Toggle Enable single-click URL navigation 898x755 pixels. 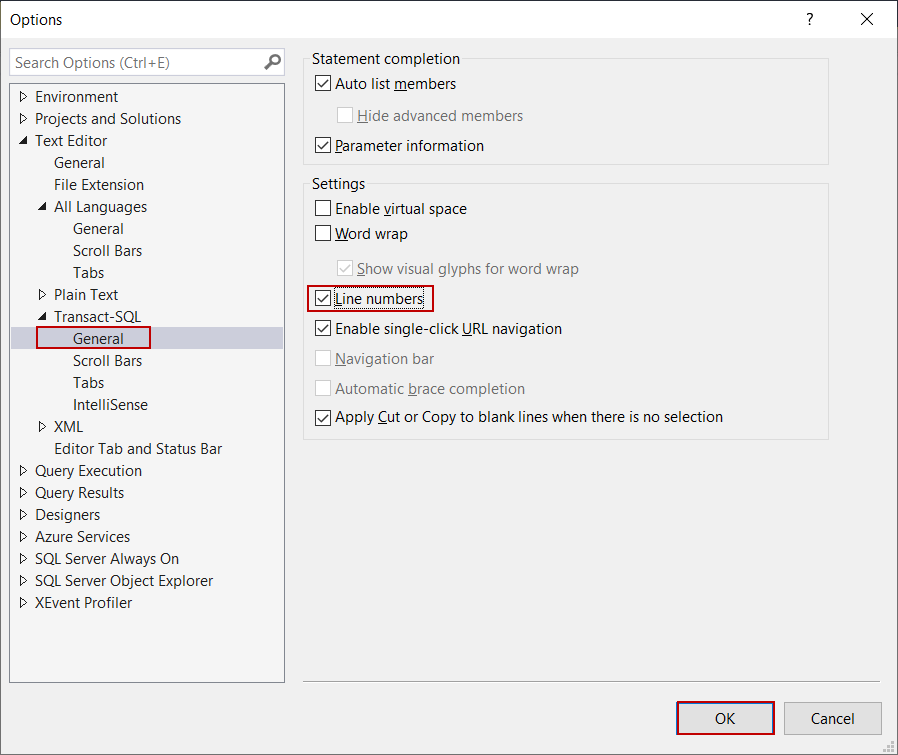pyautogui.click(x=323, y=329)
